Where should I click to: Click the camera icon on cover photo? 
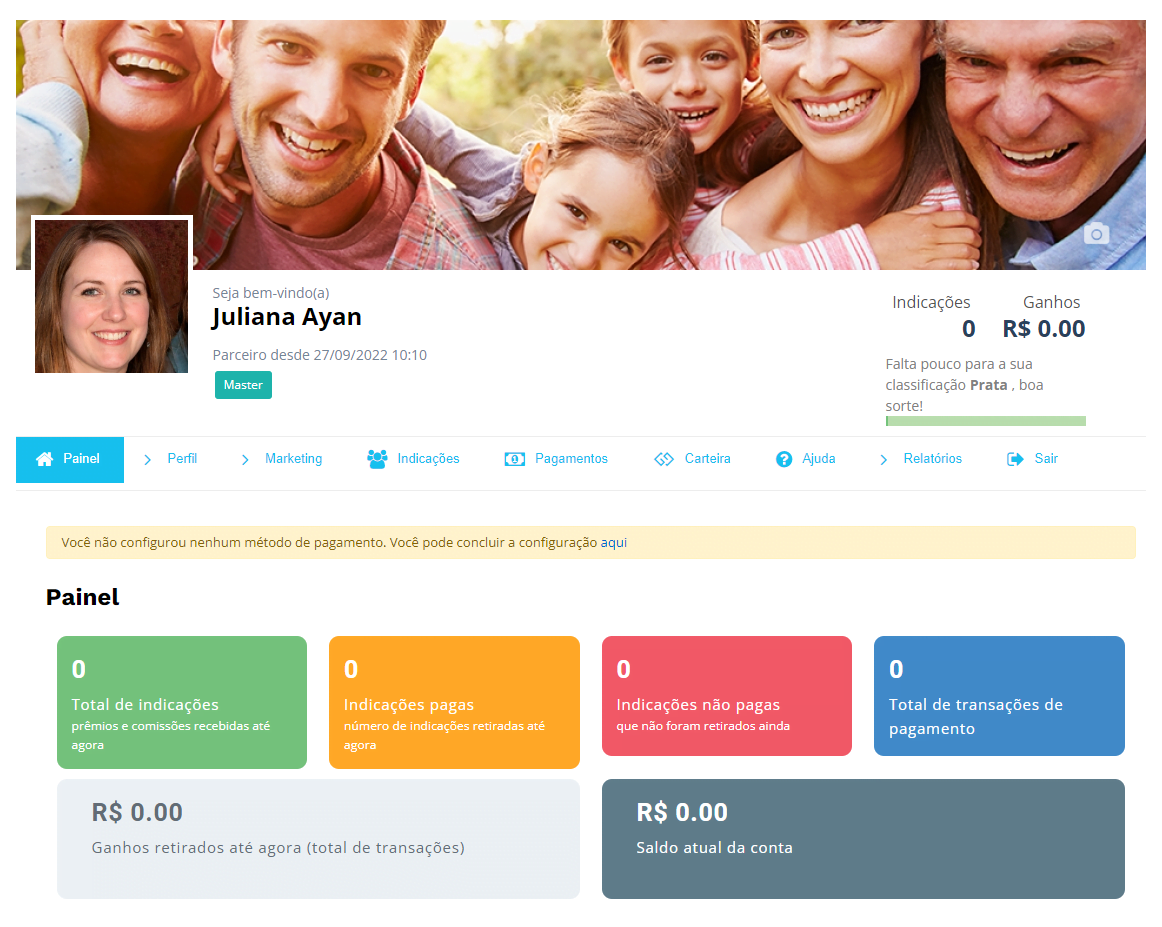(1097, 234)
